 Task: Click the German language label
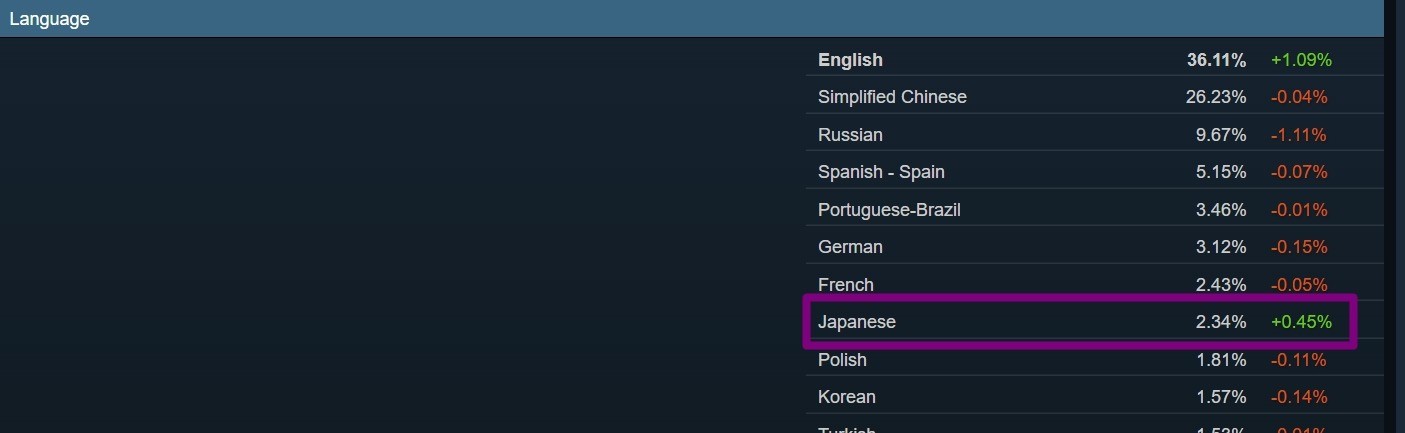(x=850, y=247)
